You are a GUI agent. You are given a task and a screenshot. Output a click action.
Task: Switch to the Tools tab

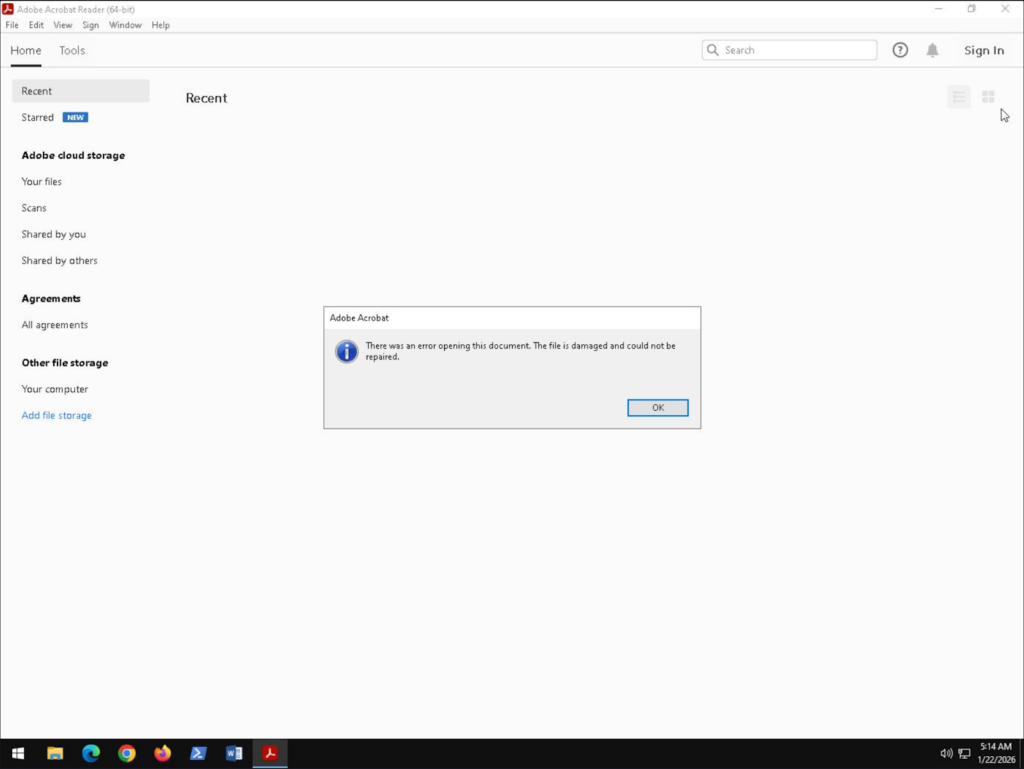72,50
